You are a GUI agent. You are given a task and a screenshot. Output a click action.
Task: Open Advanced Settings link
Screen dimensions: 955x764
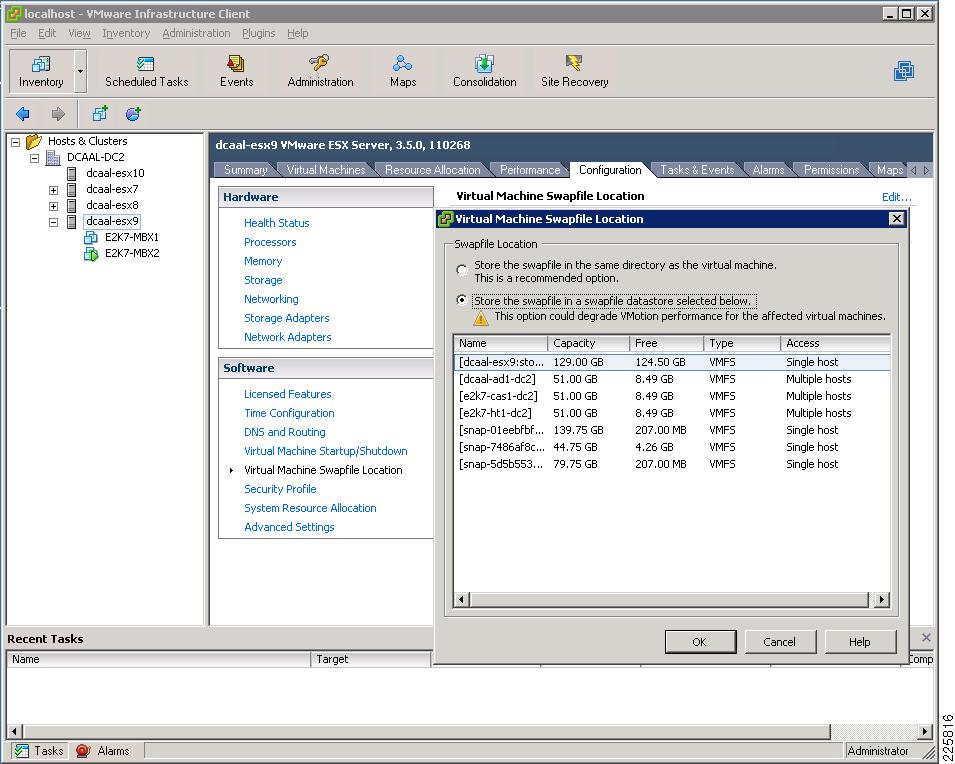(x=289, y=527)
